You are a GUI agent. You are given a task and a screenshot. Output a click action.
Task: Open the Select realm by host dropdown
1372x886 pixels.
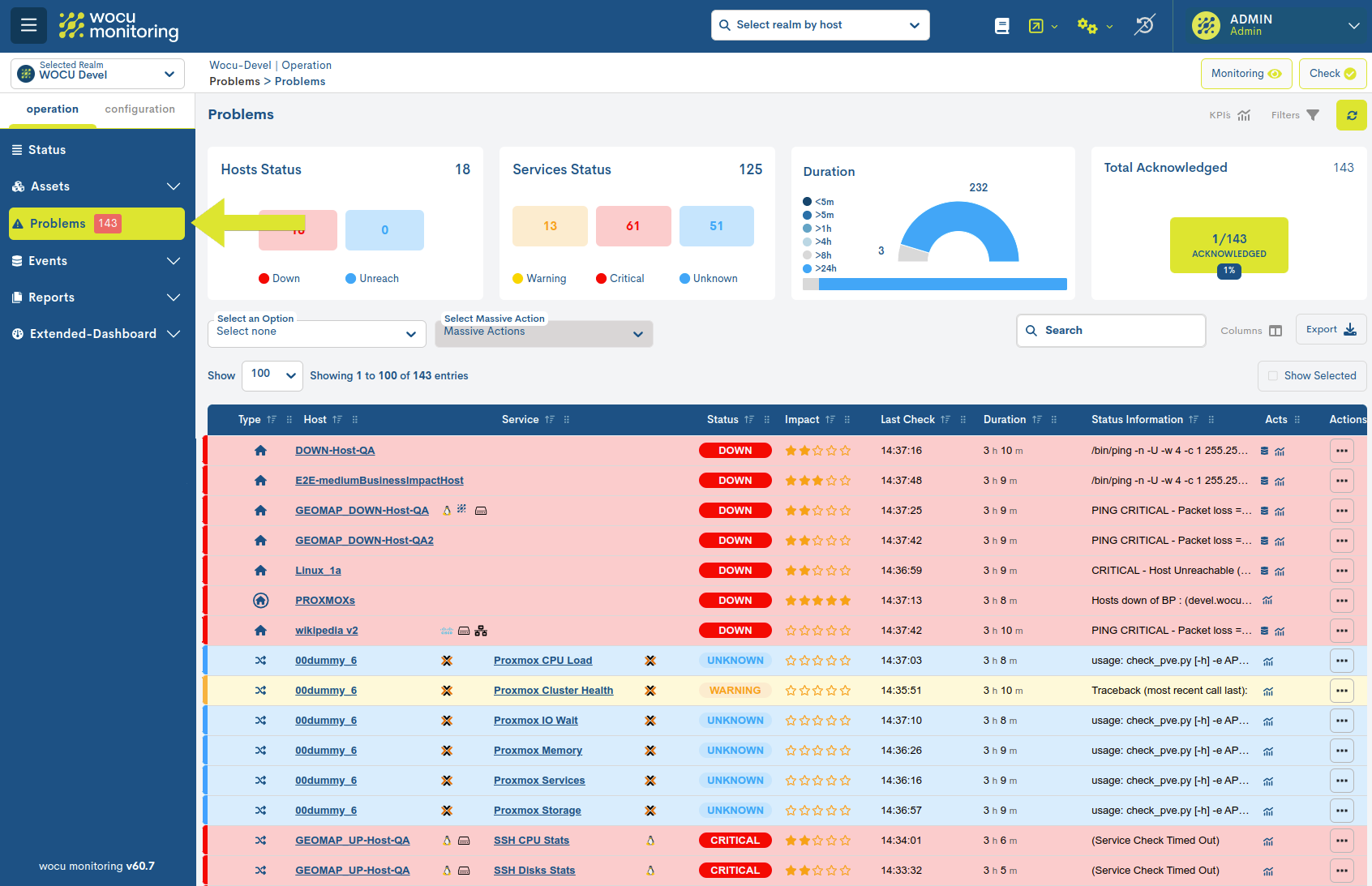(x=821, y=25)
